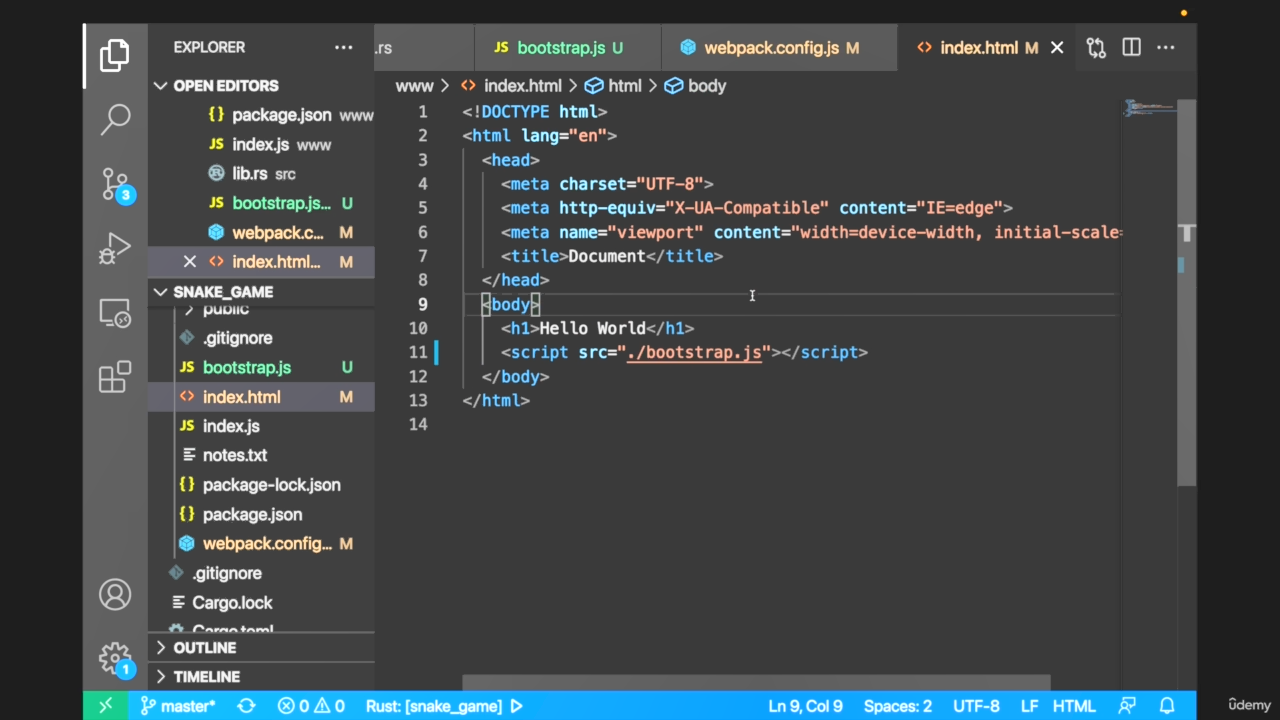
Task: Open the Run and Debug view
Action: click(115, 249)
